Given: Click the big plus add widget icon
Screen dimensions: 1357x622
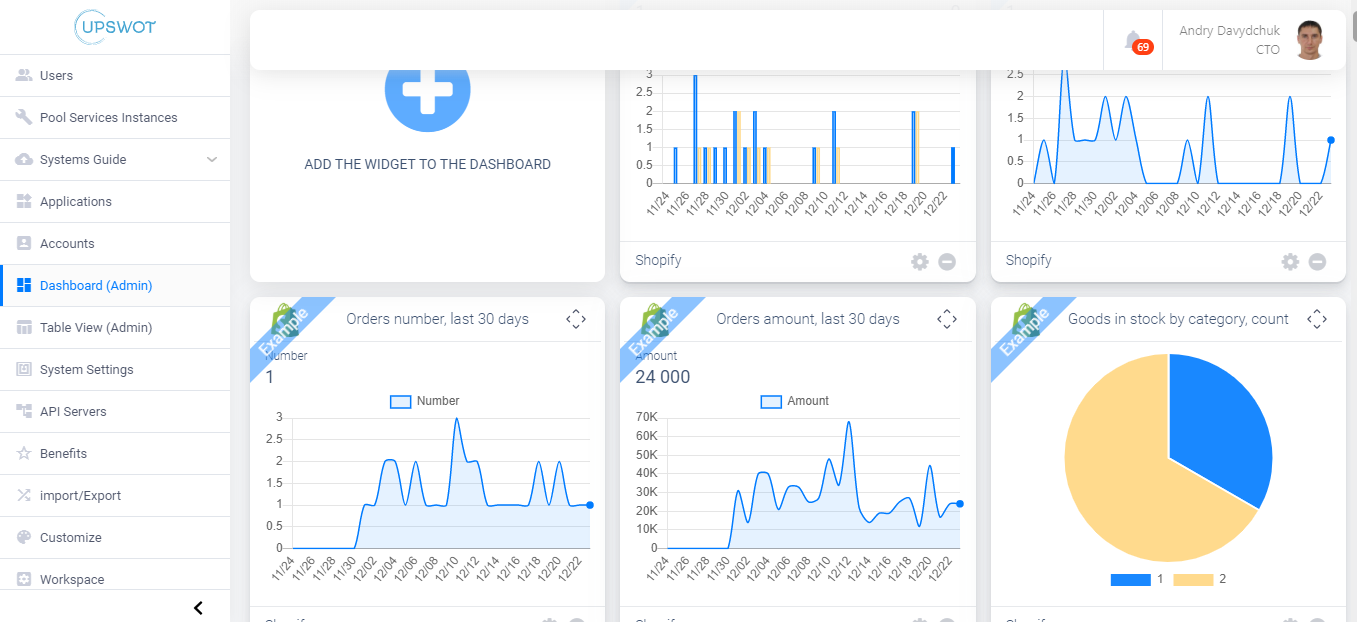Looking at the screenshot, I should pos(427,89).
